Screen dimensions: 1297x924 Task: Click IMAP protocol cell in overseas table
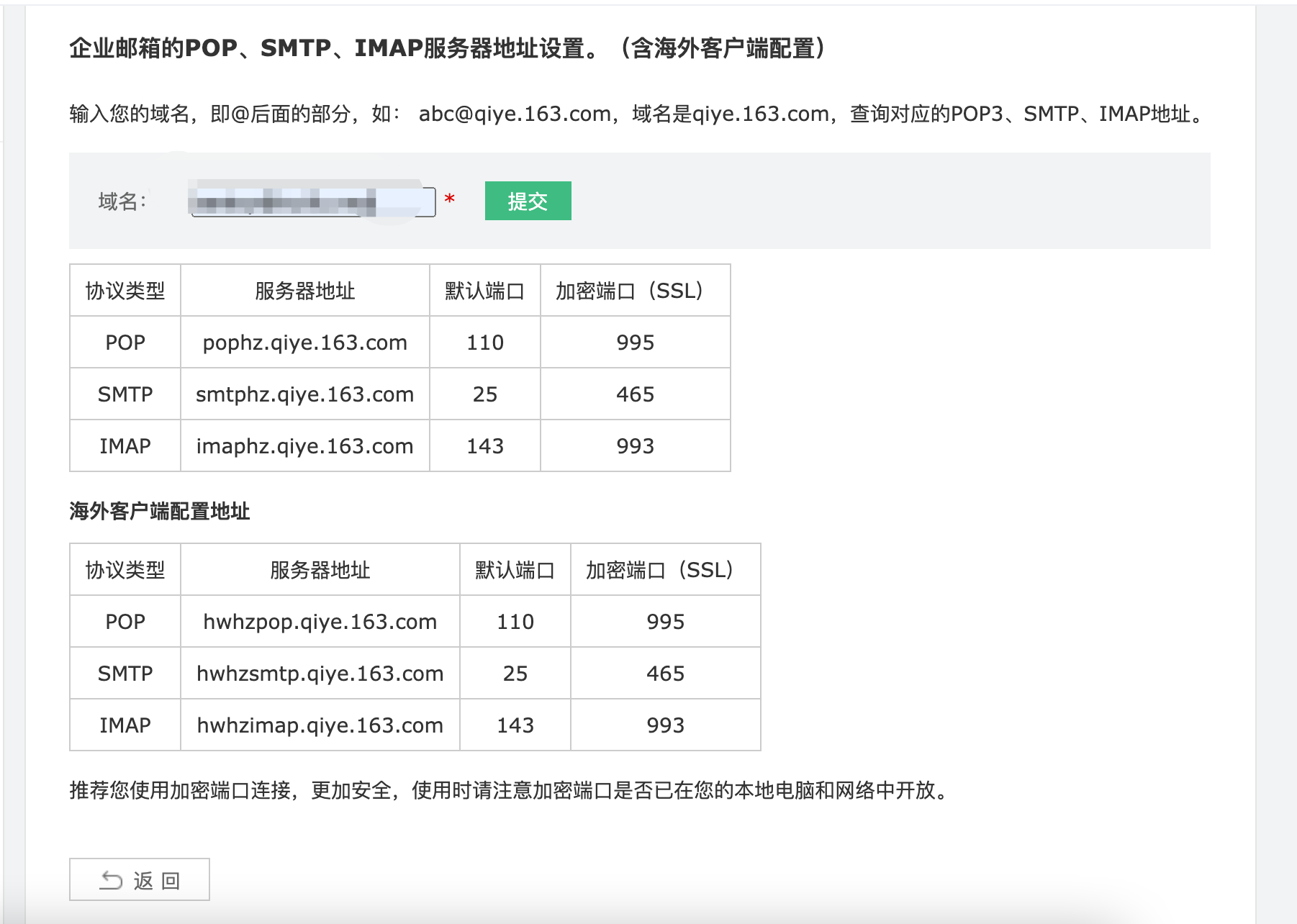125,725
